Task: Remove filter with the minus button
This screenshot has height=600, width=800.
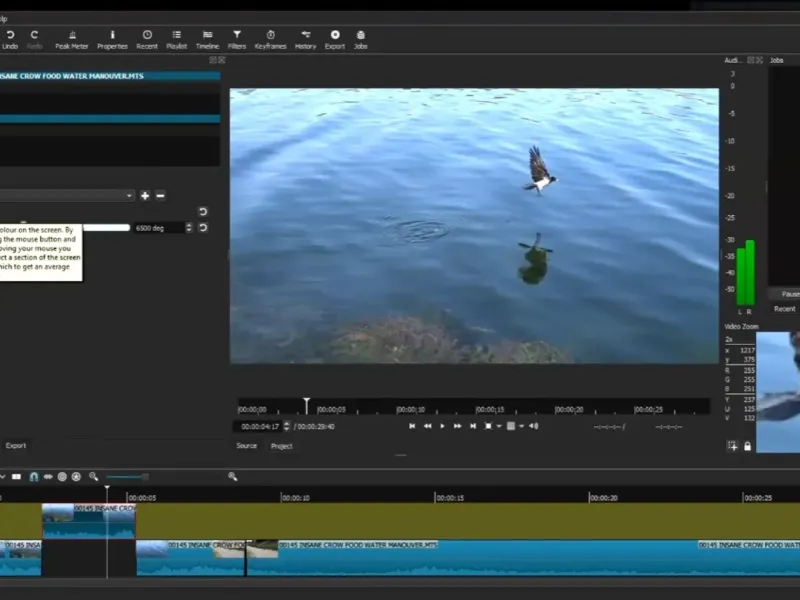Action: pyautogui.click(x=160, y=196)
